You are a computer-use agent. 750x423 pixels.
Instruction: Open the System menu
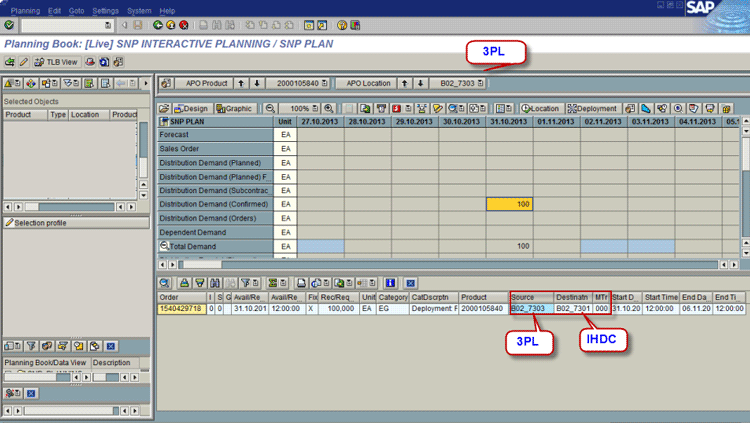click(139, 11)
